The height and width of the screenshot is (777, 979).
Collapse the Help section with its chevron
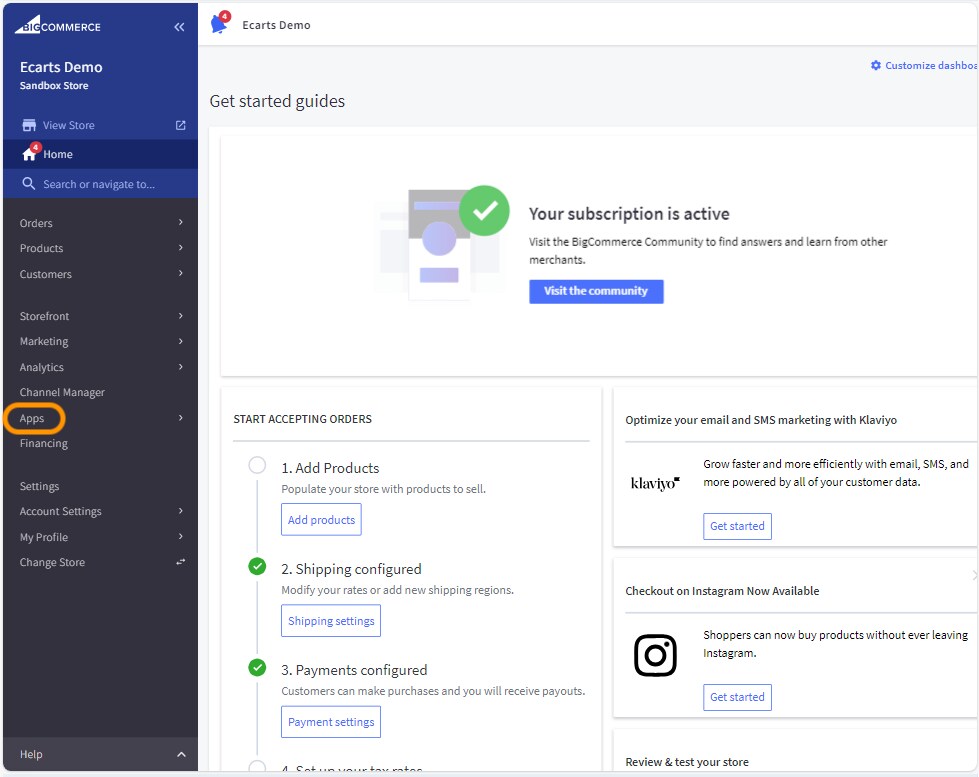181,754
